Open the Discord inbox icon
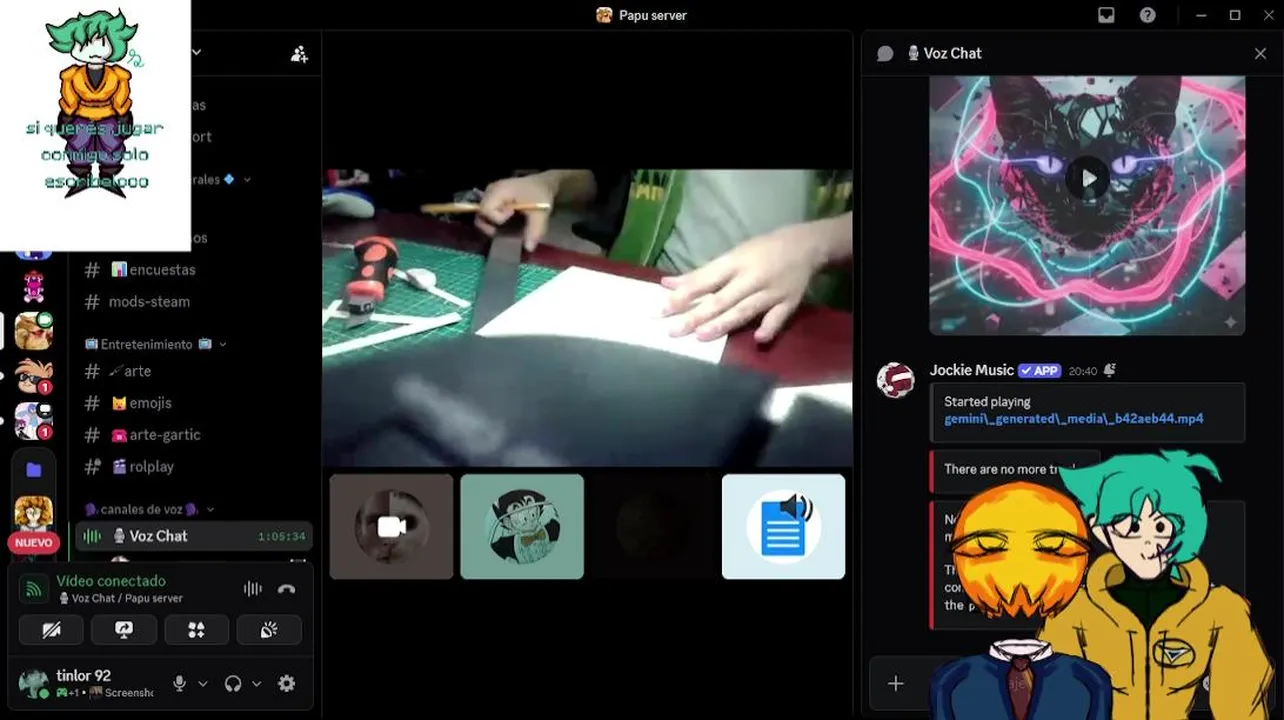The width and height of the screenshot is (1284, 720). tap(1106, 15)
